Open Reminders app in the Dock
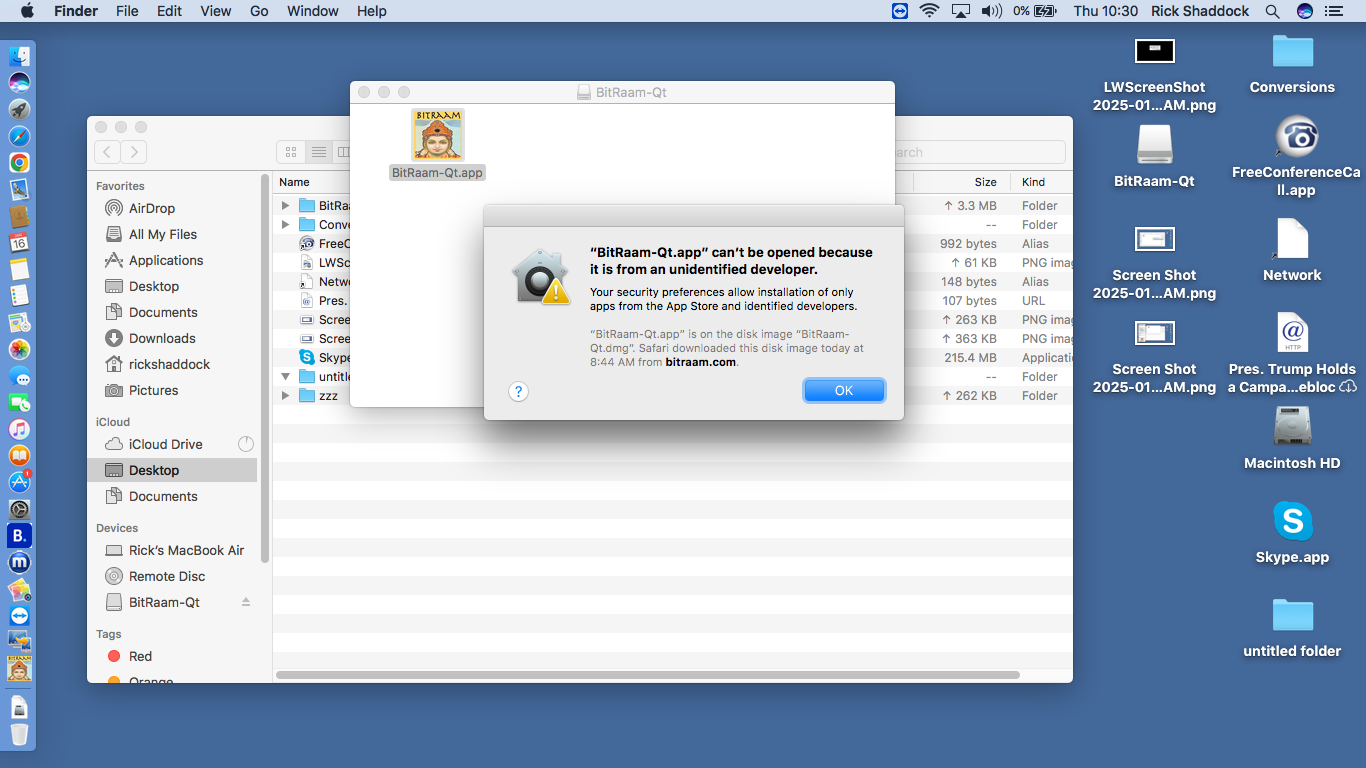The height and width of the screenshot is (768, 1366). coord(19,296)
